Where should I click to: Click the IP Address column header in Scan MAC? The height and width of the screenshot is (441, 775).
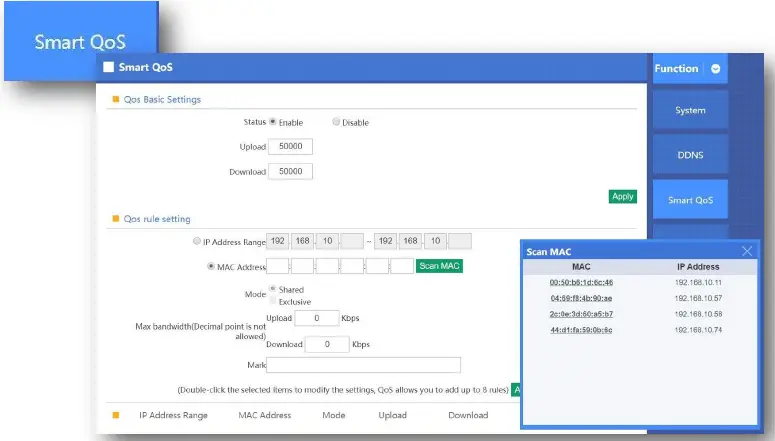pos(698,267)
